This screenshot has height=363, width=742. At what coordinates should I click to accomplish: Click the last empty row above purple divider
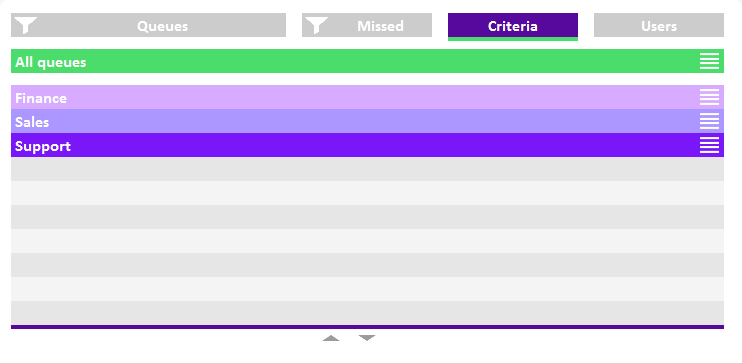(x=367, y=313)
